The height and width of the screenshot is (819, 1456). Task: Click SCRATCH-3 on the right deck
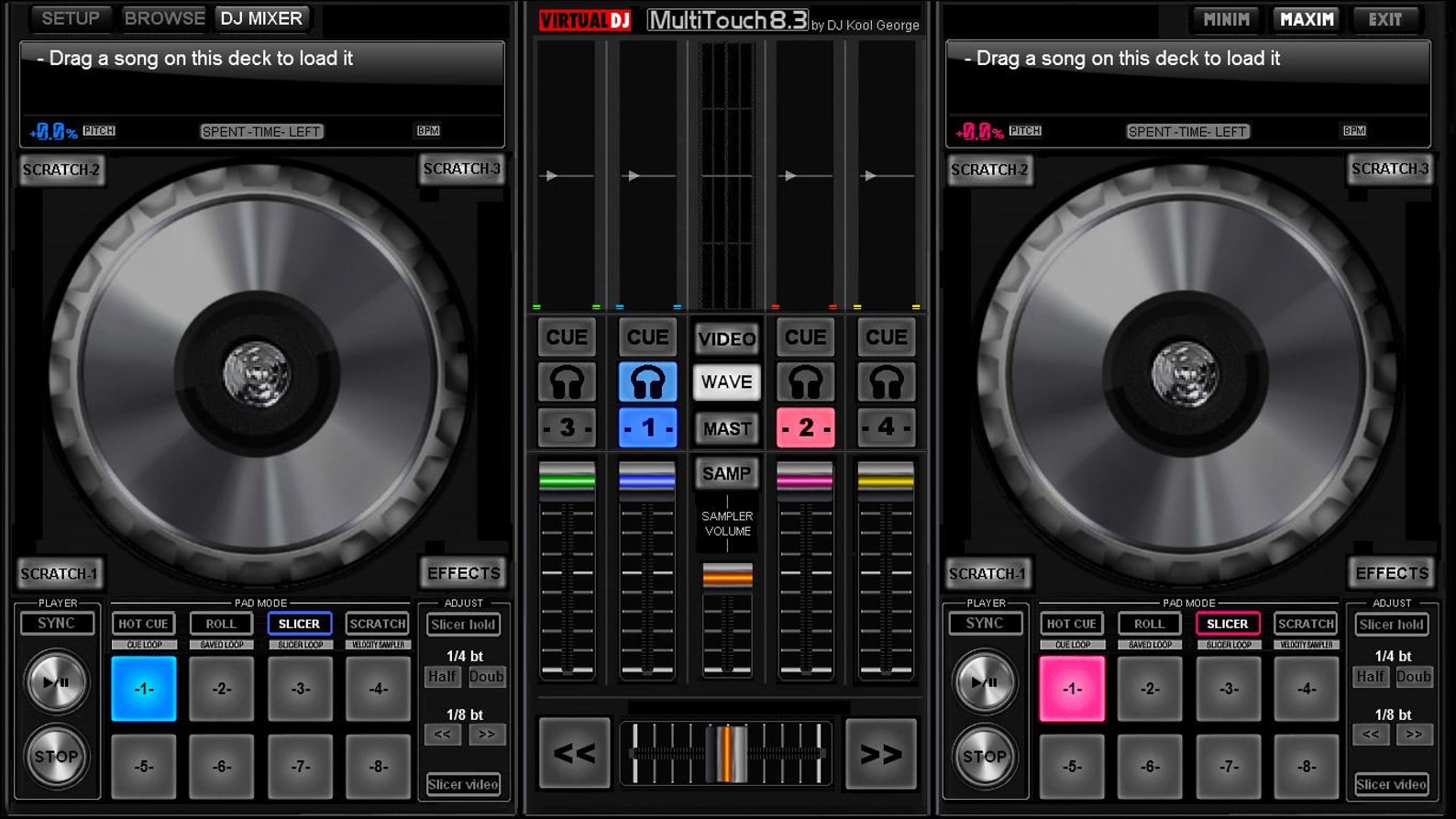1390,169
